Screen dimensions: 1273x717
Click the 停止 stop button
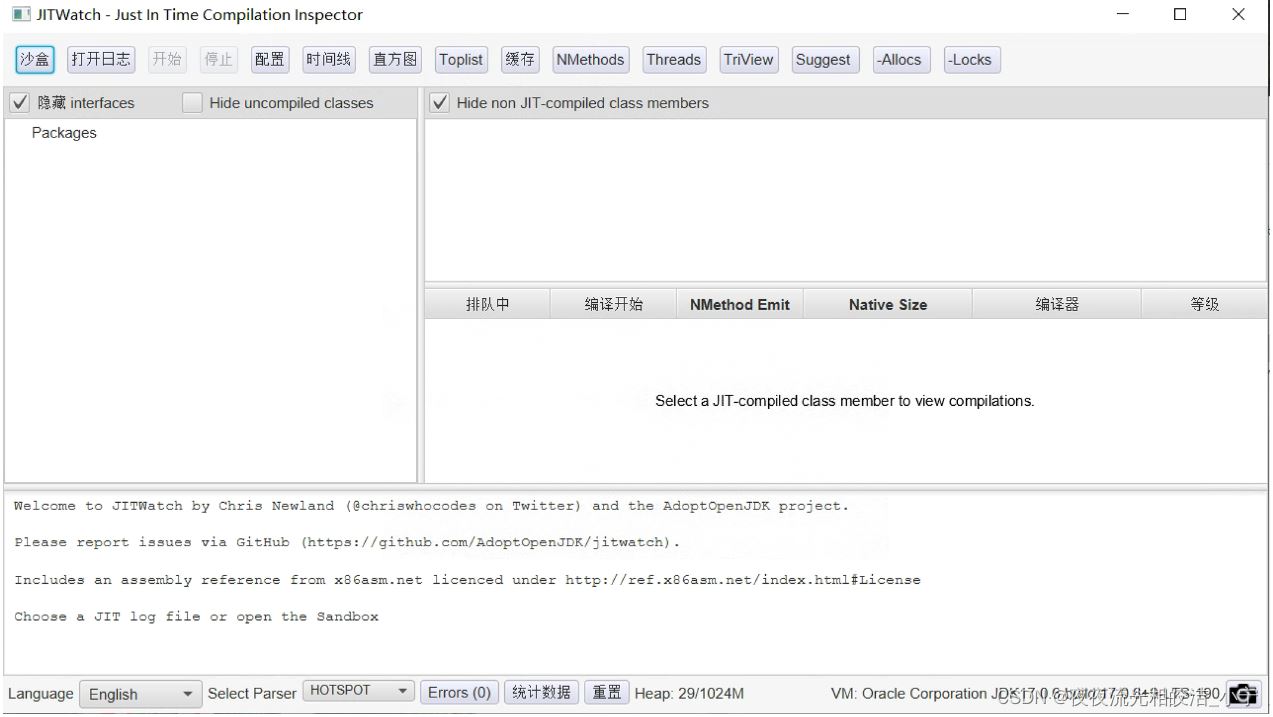(x=218, y=59)
